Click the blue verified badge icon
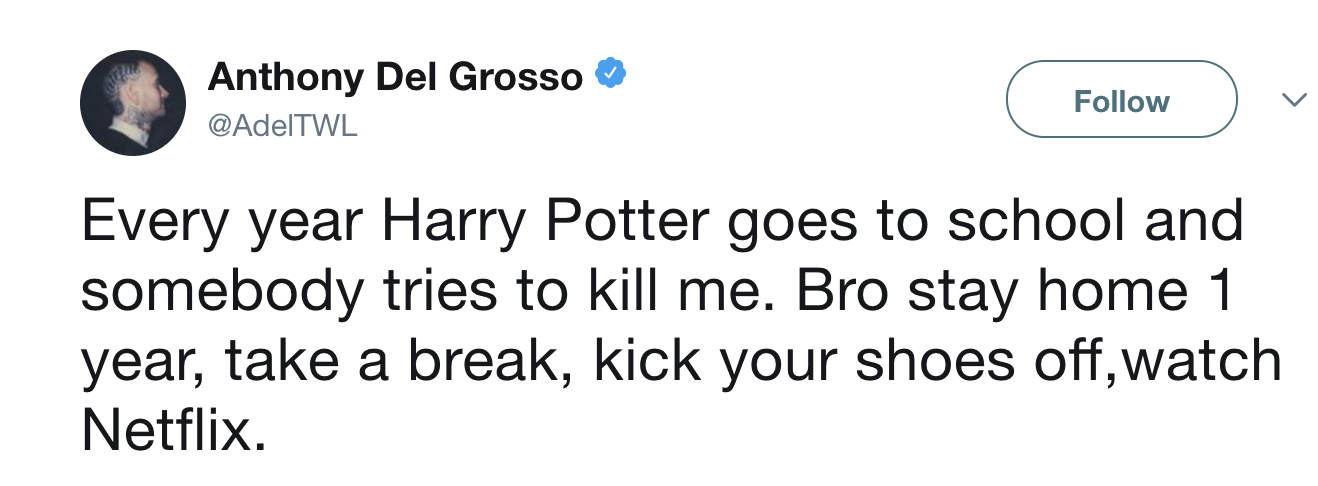 (x=611, y=75)
